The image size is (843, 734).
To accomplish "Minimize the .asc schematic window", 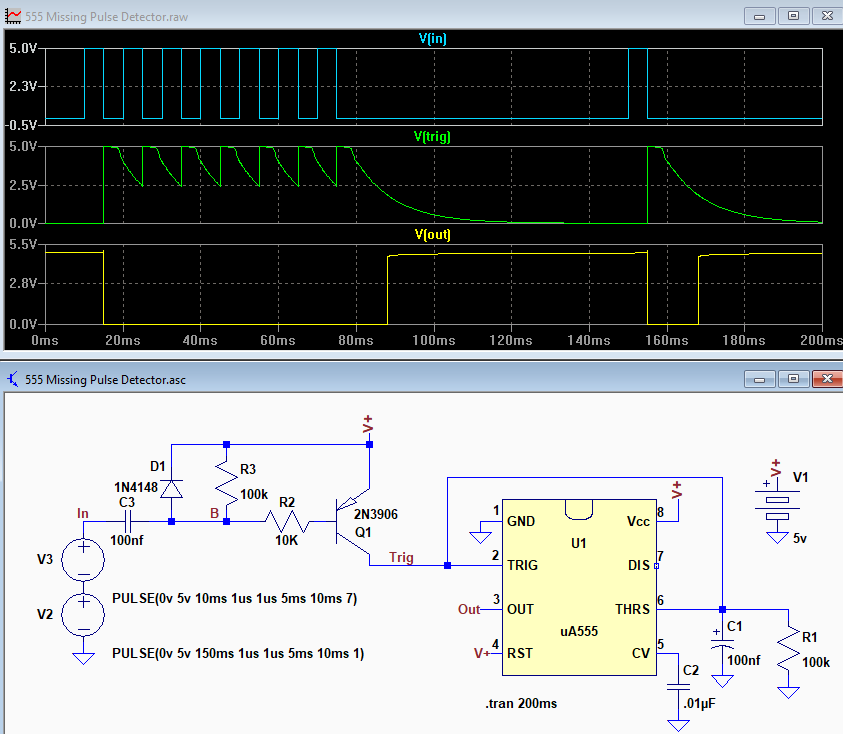I will (x=760, y=379).
